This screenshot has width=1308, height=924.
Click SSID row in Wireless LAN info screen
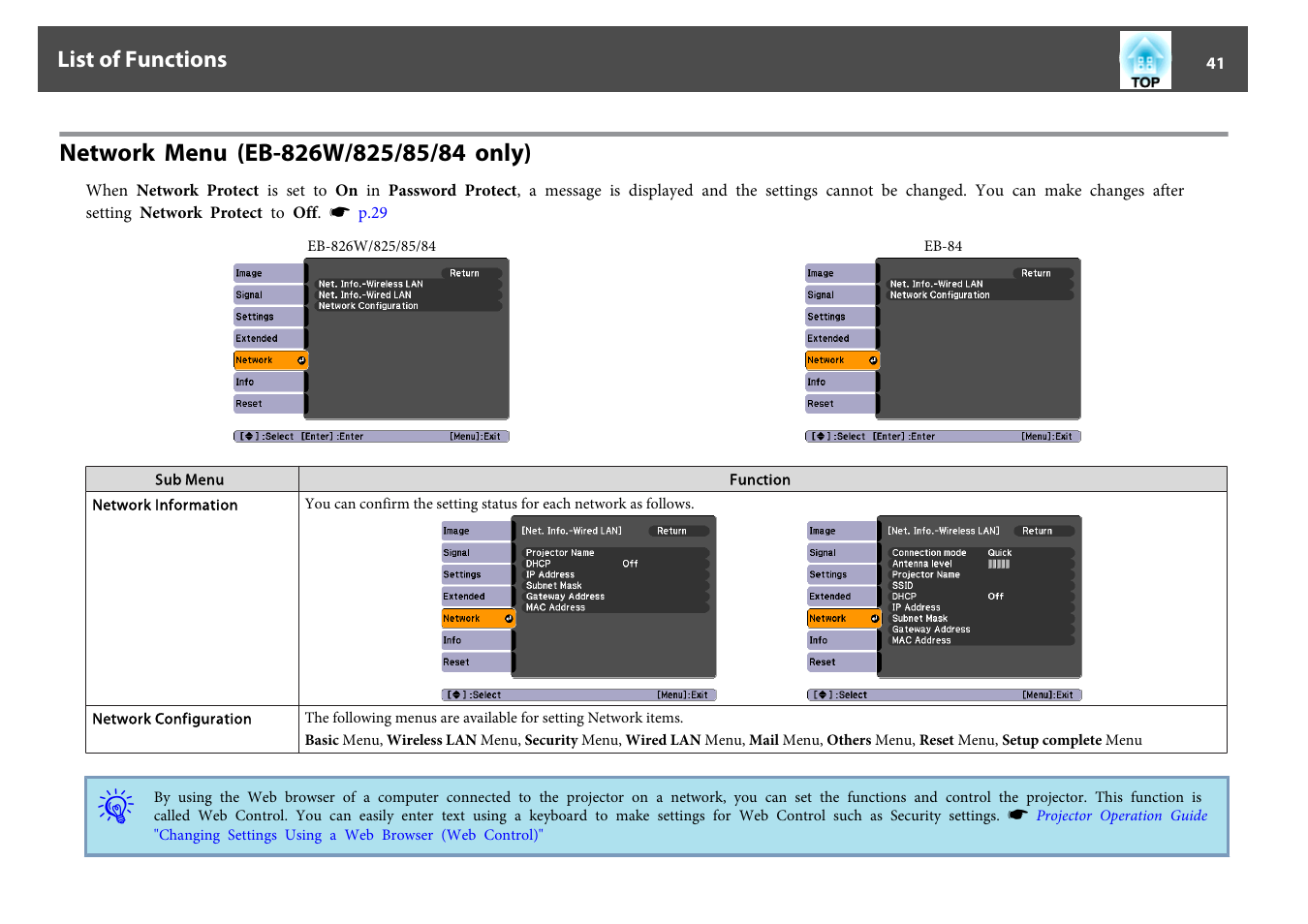point(982,585)
